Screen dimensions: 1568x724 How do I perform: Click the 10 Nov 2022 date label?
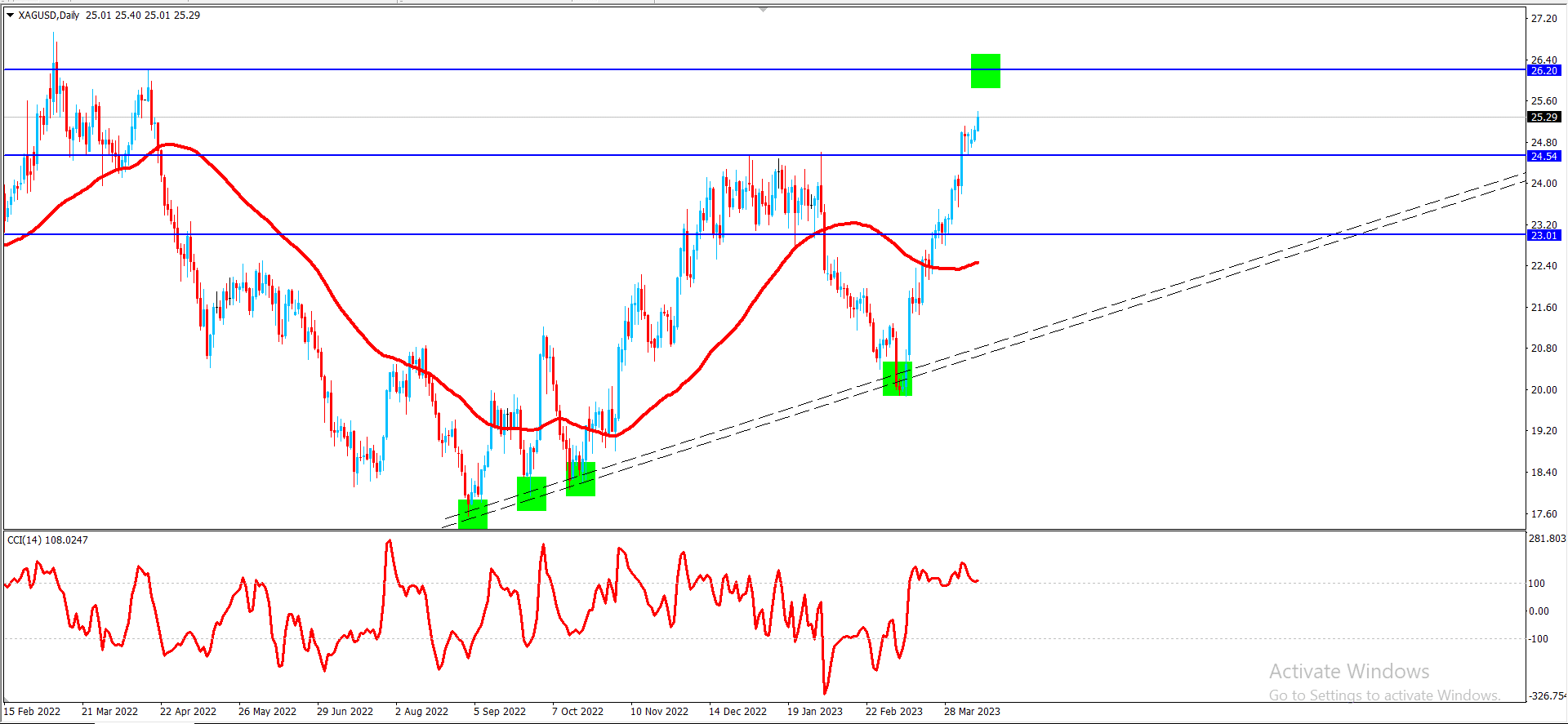[x=659, y=712]
